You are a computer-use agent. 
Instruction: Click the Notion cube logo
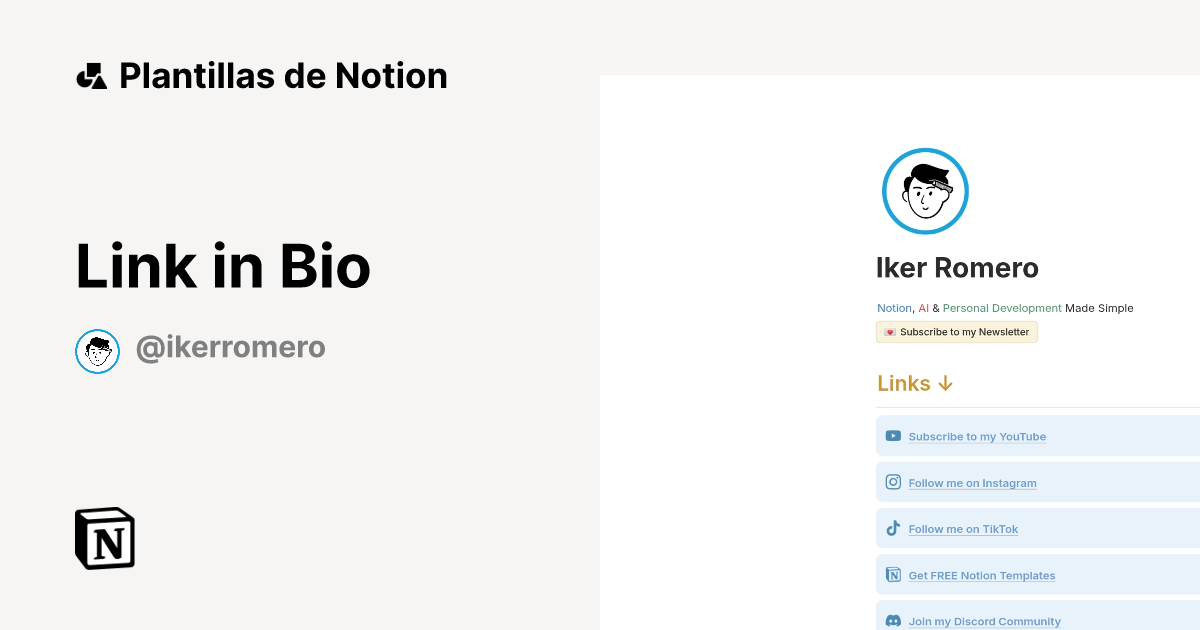[105, 538]
